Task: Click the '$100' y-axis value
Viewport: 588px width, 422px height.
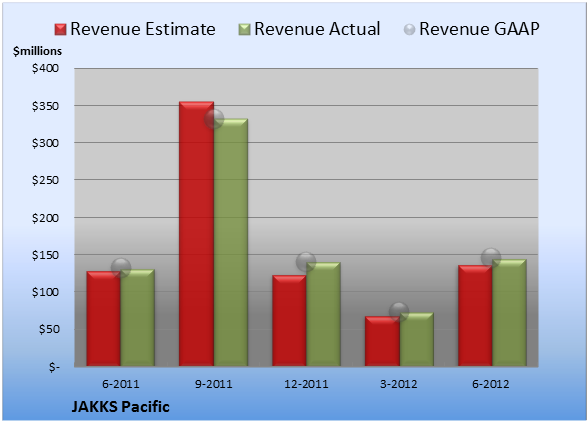Action: [x=45, y=292]
